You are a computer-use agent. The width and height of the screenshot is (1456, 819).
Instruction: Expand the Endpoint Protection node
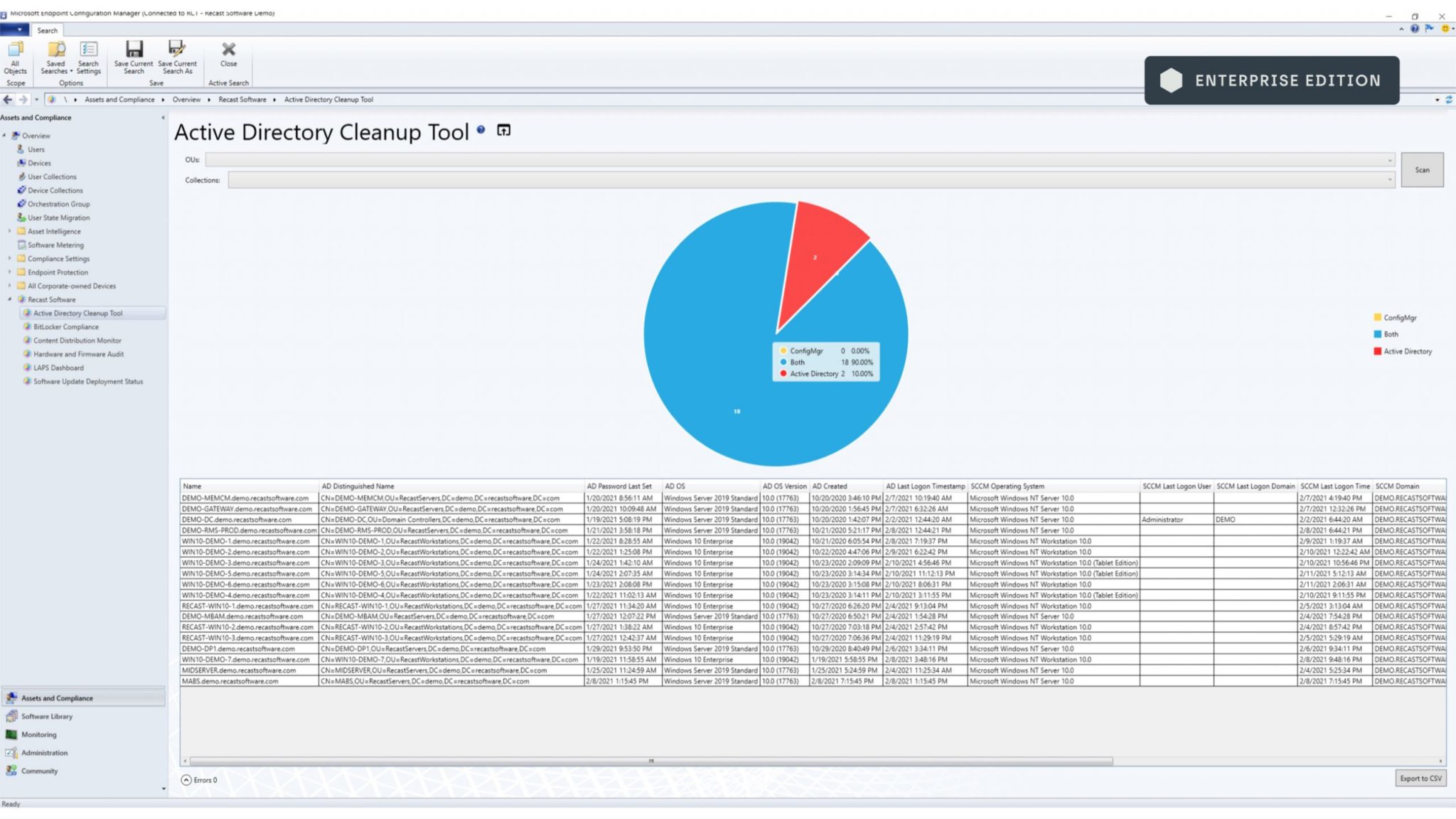coord(9,272)
